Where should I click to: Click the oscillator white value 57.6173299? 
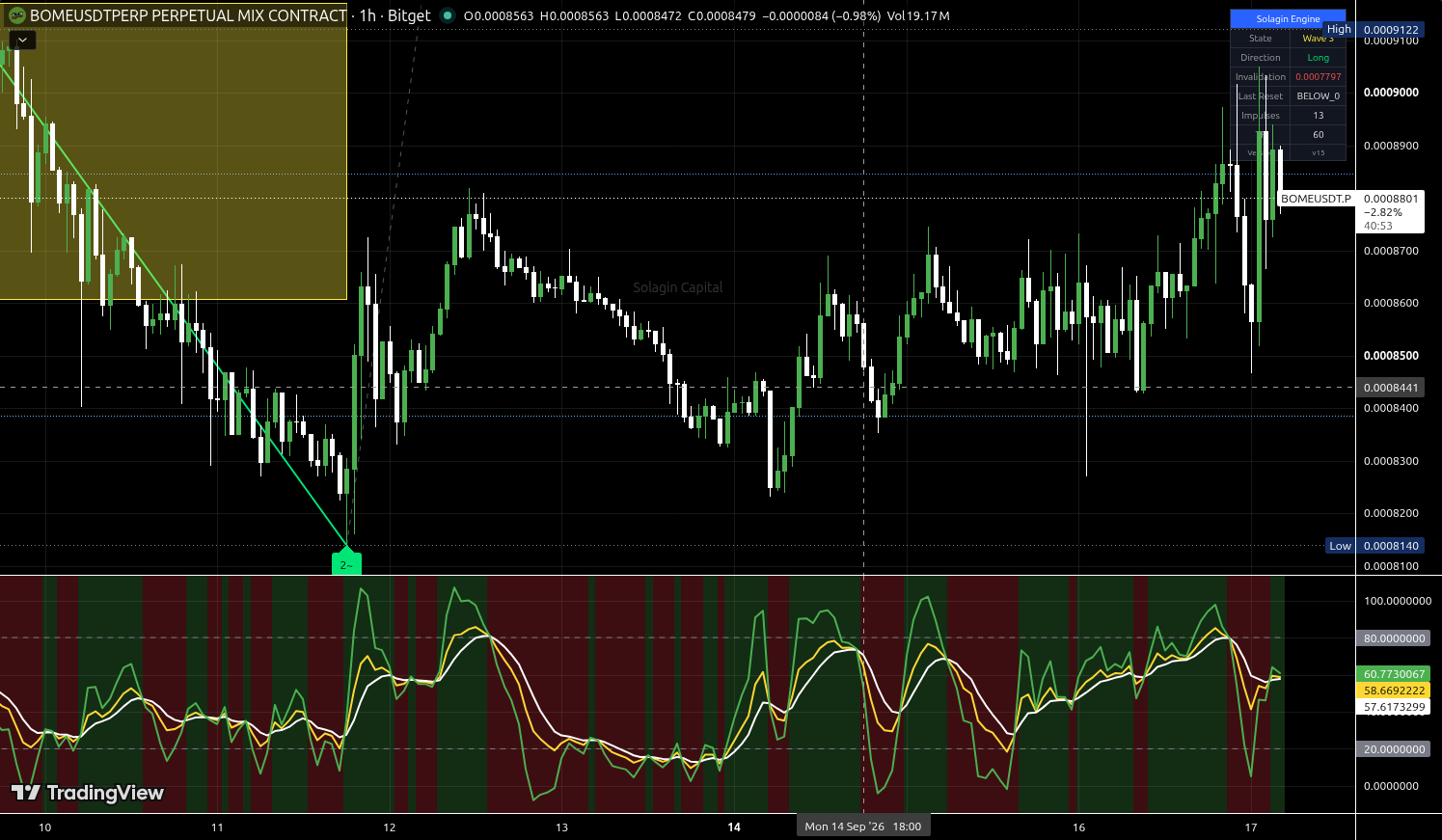click(x=1394, y=707)
